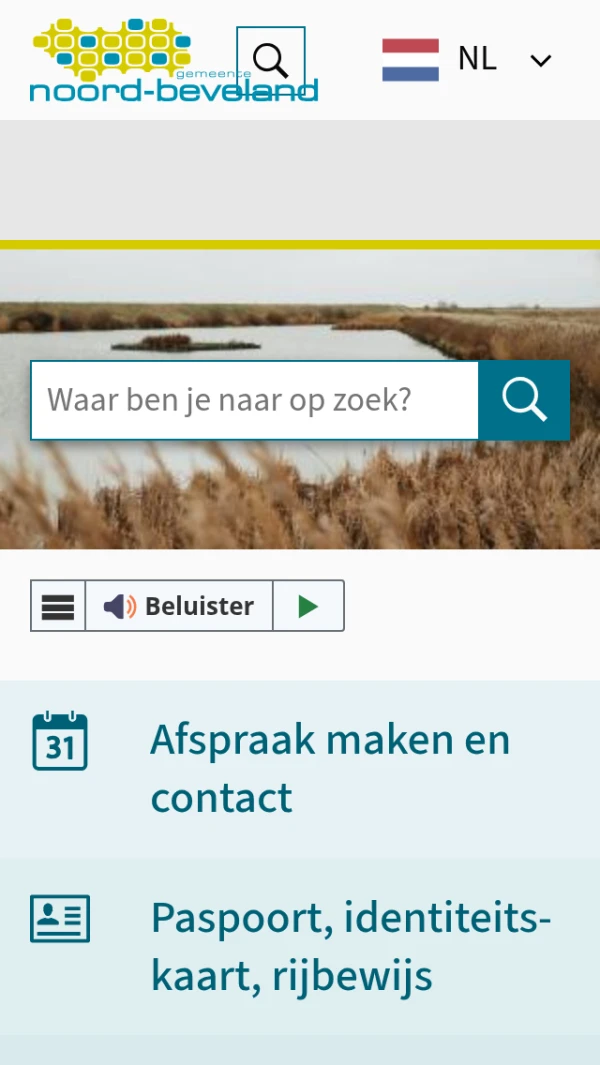Start audio with green play triangle
Viewport: 600px width, 1065px height.
click(x=308, y=606)
